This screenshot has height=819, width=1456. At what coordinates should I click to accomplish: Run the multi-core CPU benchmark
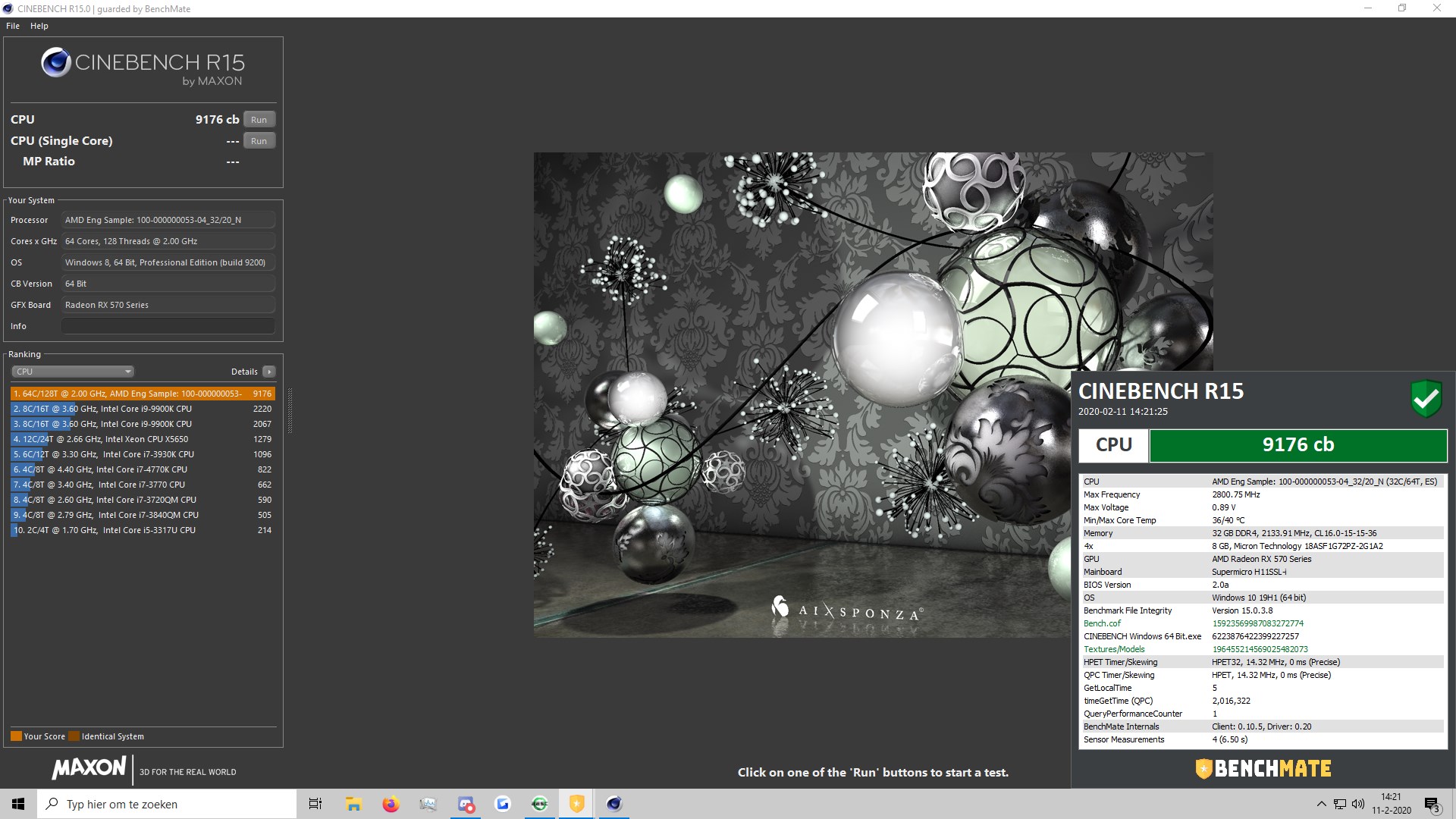click(x=259, y=120)
